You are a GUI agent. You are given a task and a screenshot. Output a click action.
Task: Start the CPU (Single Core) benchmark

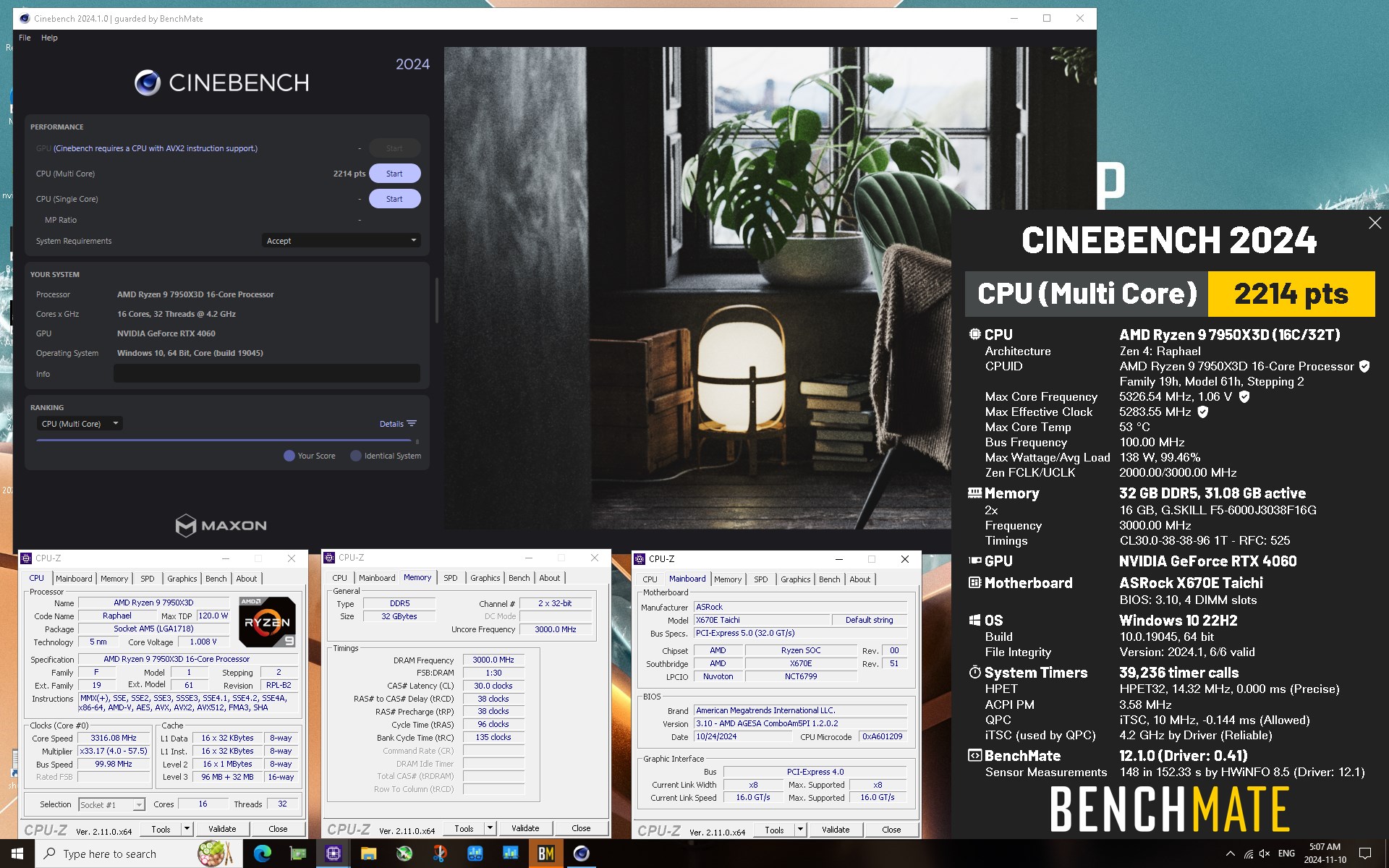pos(394,199)
